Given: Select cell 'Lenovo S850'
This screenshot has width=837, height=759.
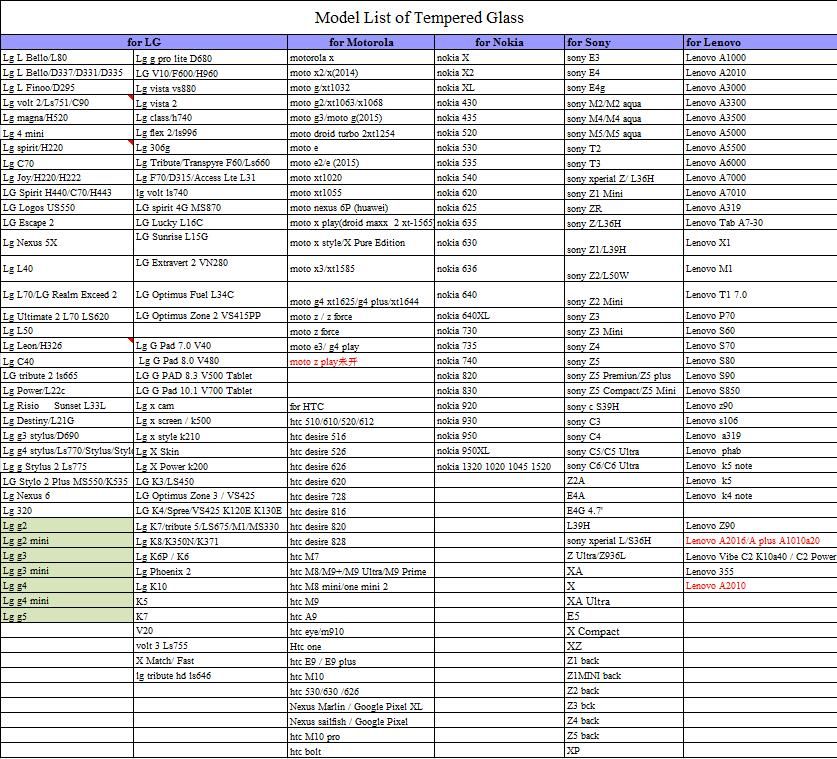Looking at the screenshot, I should pyautogui.click(x=760, y=391).
